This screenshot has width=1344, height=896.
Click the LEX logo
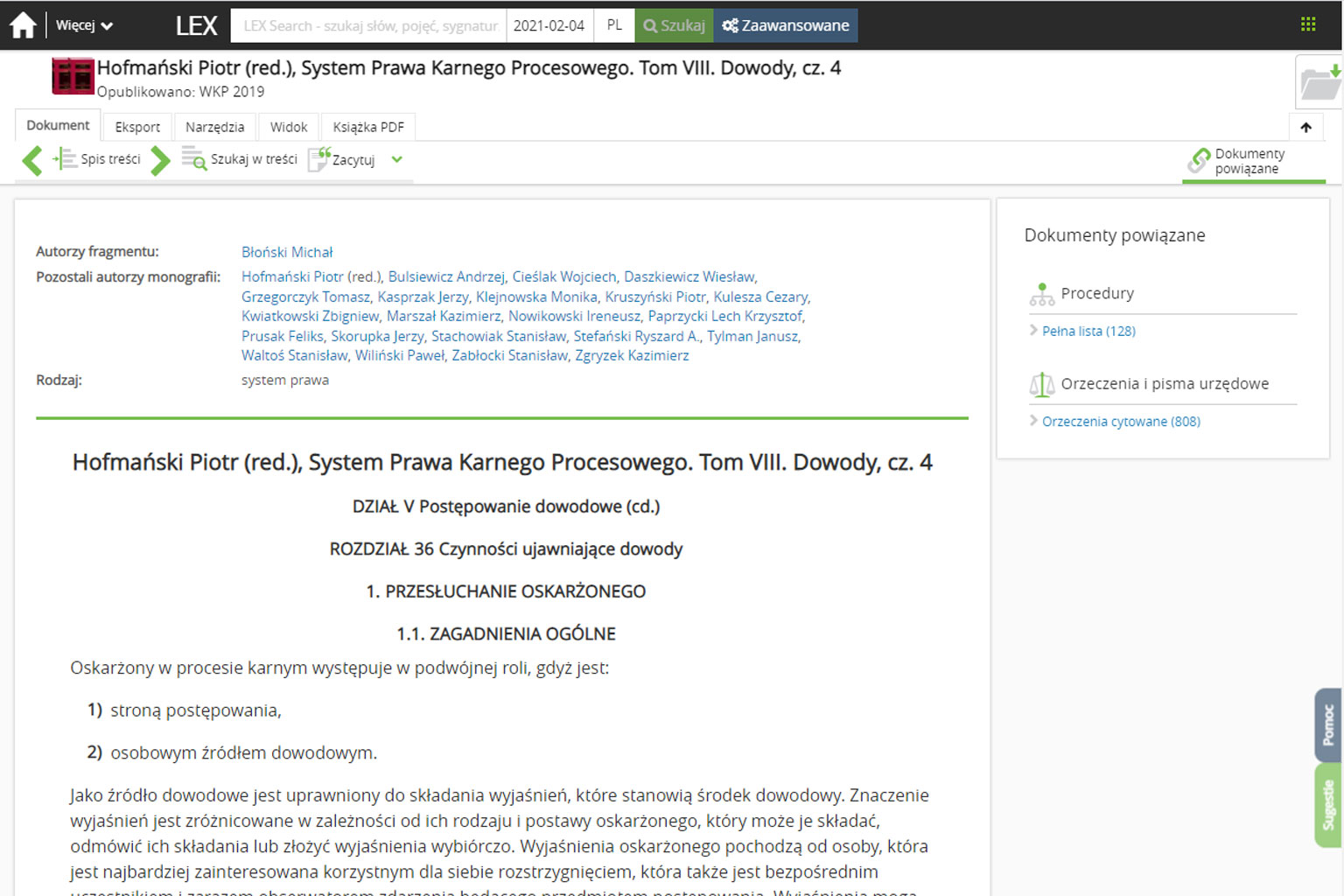(x=196, y=25)
